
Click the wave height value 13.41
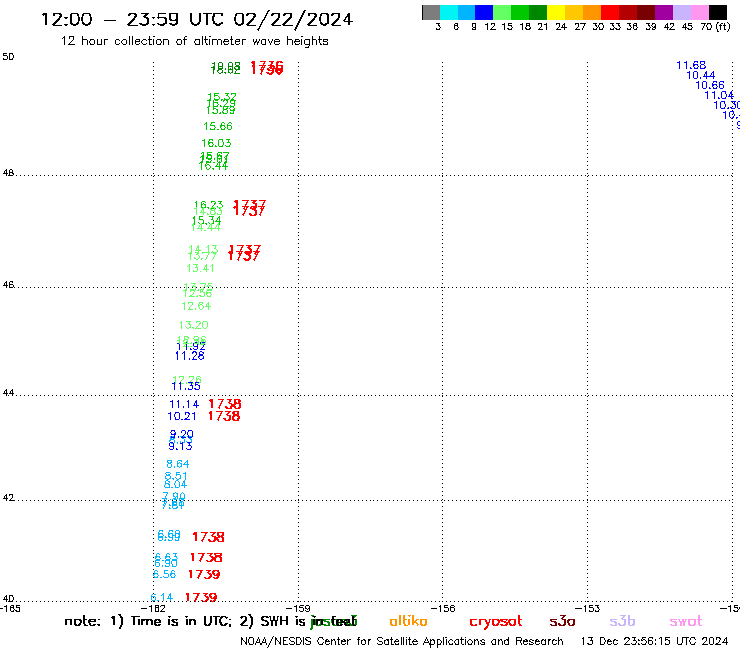[x=201, y=269]
